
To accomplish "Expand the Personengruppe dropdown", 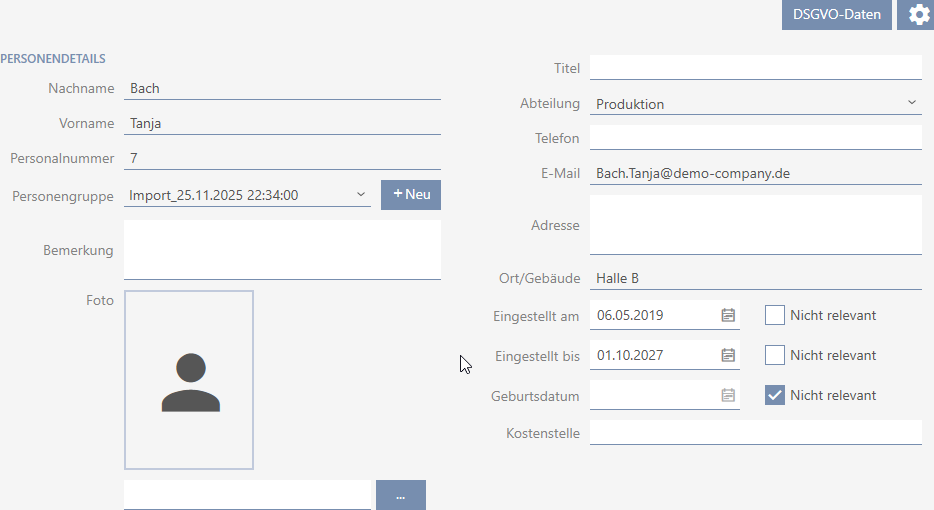I will [x=361, y=195].
